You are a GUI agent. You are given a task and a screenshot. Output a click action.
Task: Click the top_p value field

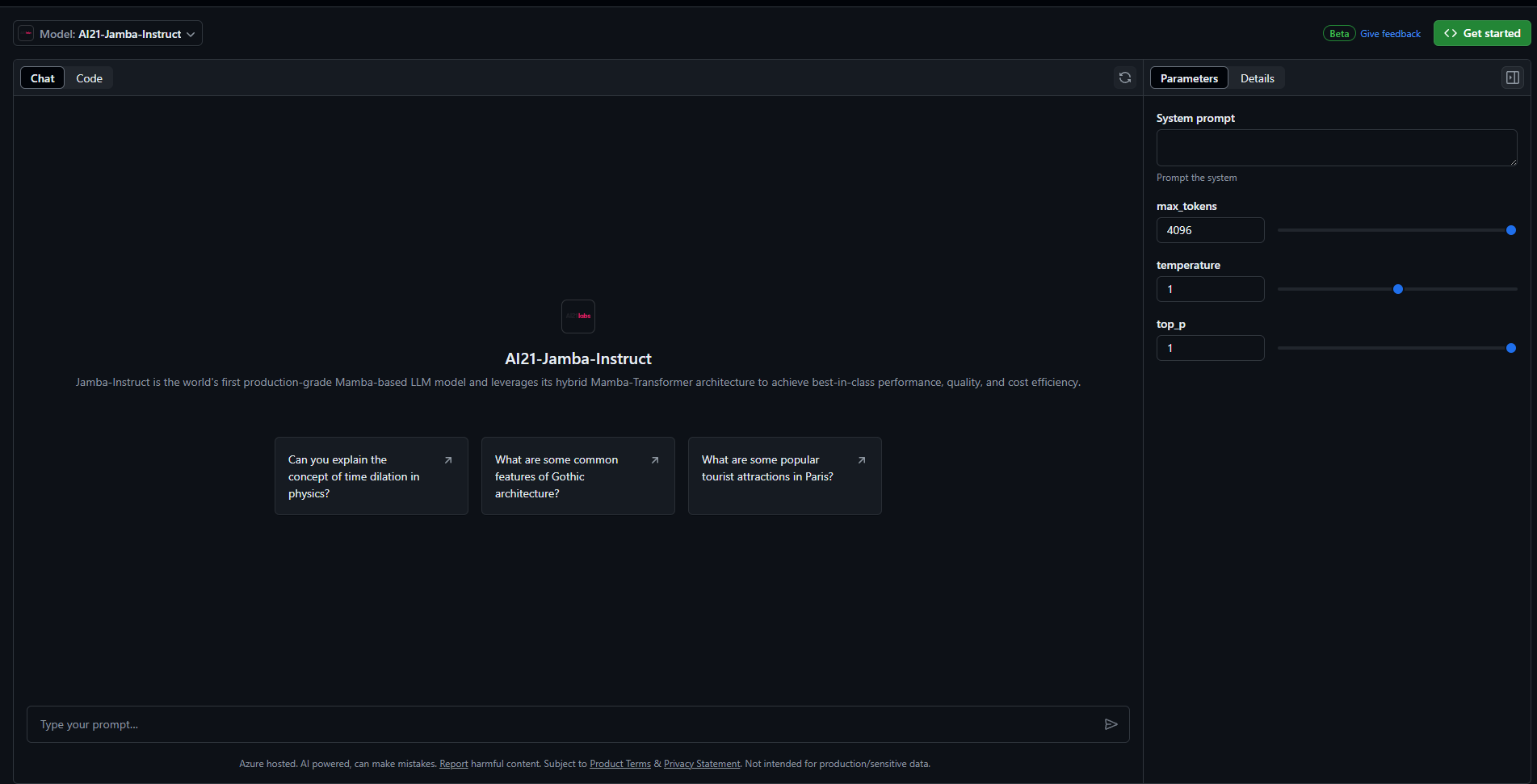click(1210, 348)
